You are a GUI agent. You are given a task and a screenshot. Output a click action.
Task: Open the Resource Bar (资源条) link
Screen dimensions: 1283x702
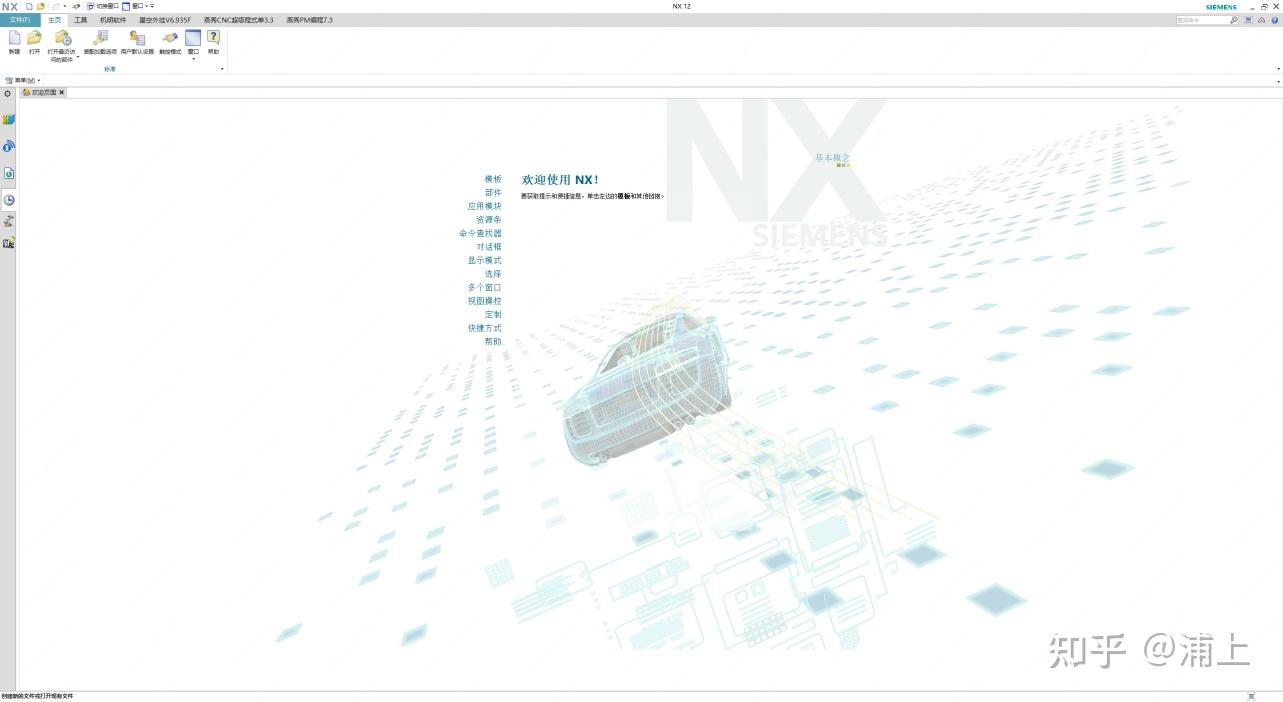click(489, 220)
